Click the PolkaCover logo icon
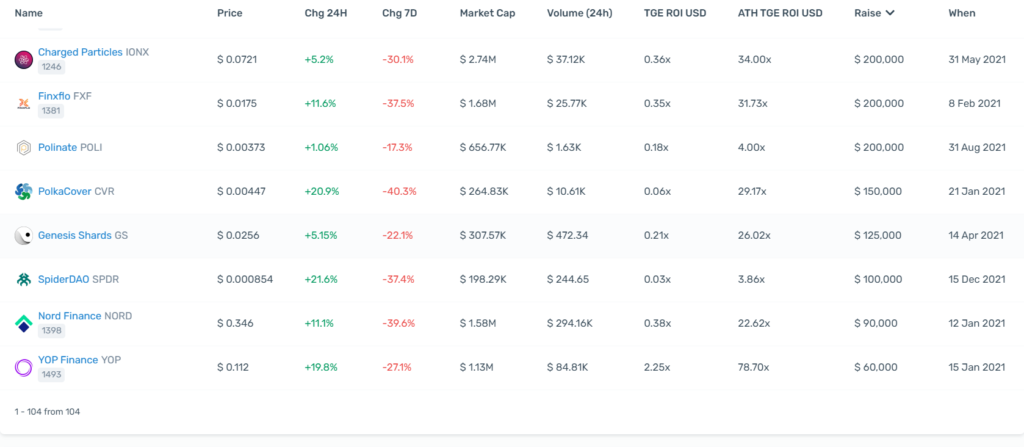 (x=24, y=191)
